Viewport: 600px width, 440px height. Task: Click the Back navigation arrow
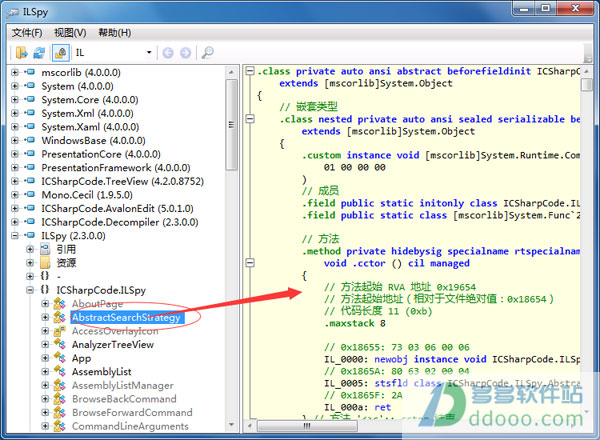pos(168,52)
